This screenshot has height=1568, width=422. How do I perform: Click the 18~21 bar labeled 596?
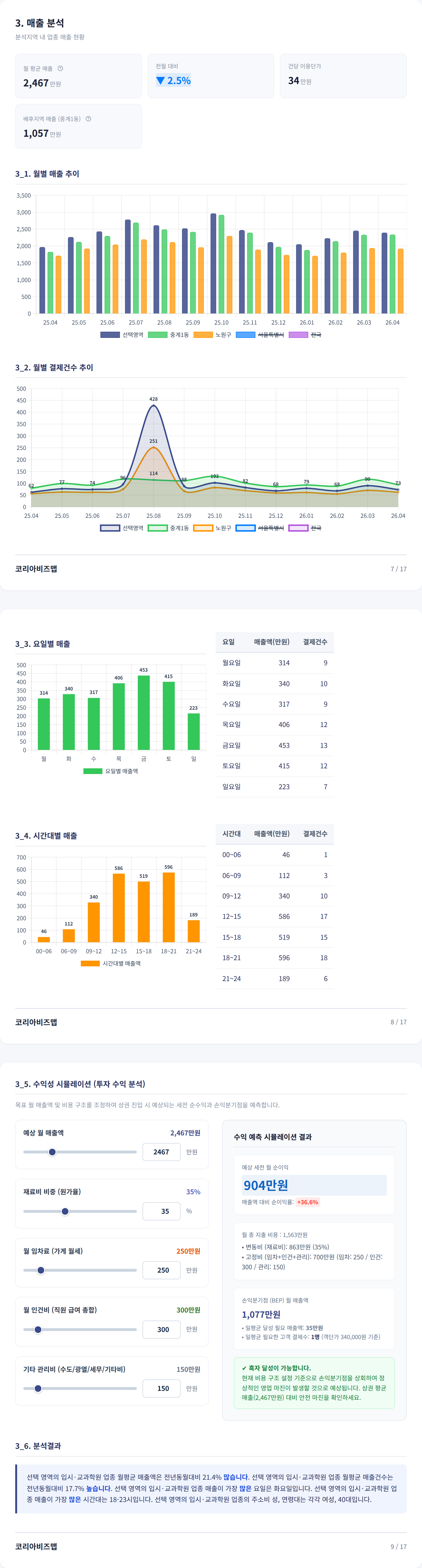pyautogui.click(x=169, y=907)
